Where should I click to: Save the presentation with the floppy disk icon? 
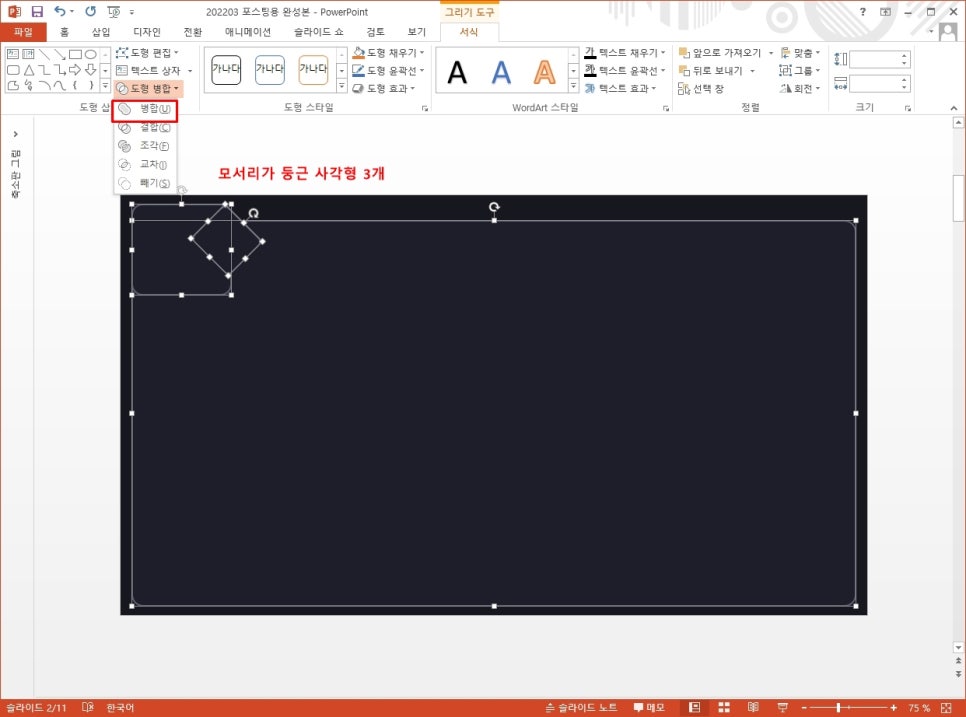pos(37,11)
